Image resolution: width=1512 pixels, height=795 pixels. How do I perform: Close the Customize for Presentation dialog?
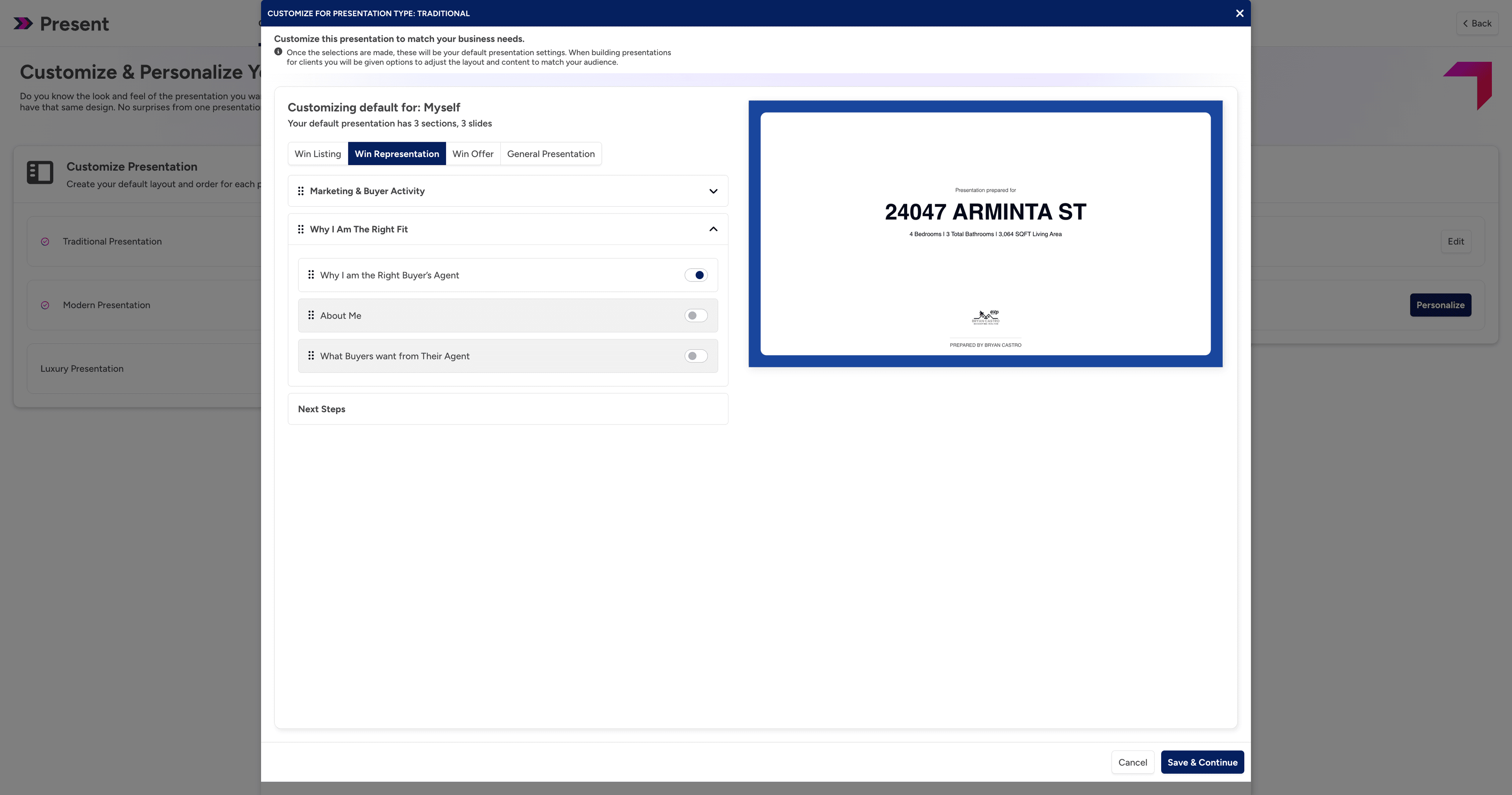pos(1240,13)
